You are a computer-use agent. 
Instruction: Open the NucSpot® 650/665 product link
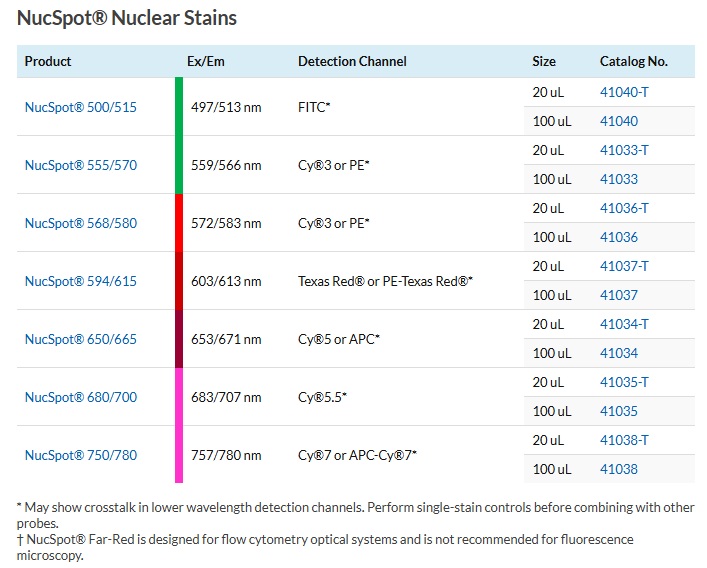pos(81,339)
